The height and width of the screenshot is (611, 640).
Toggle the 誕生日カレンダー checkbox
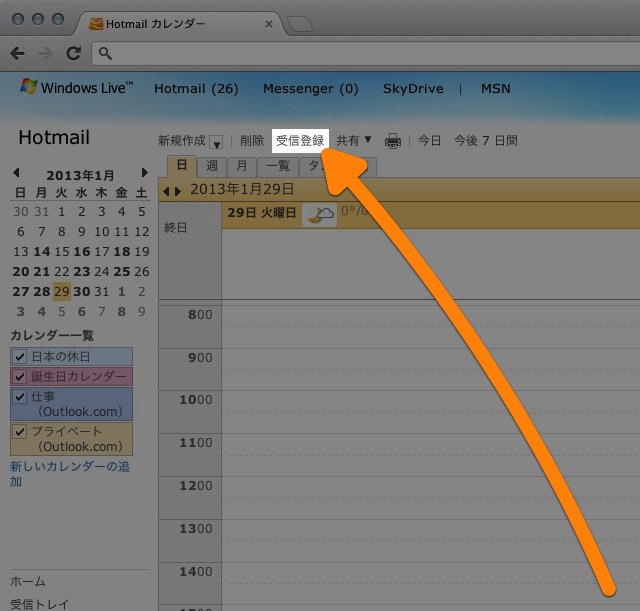(20, 376)
